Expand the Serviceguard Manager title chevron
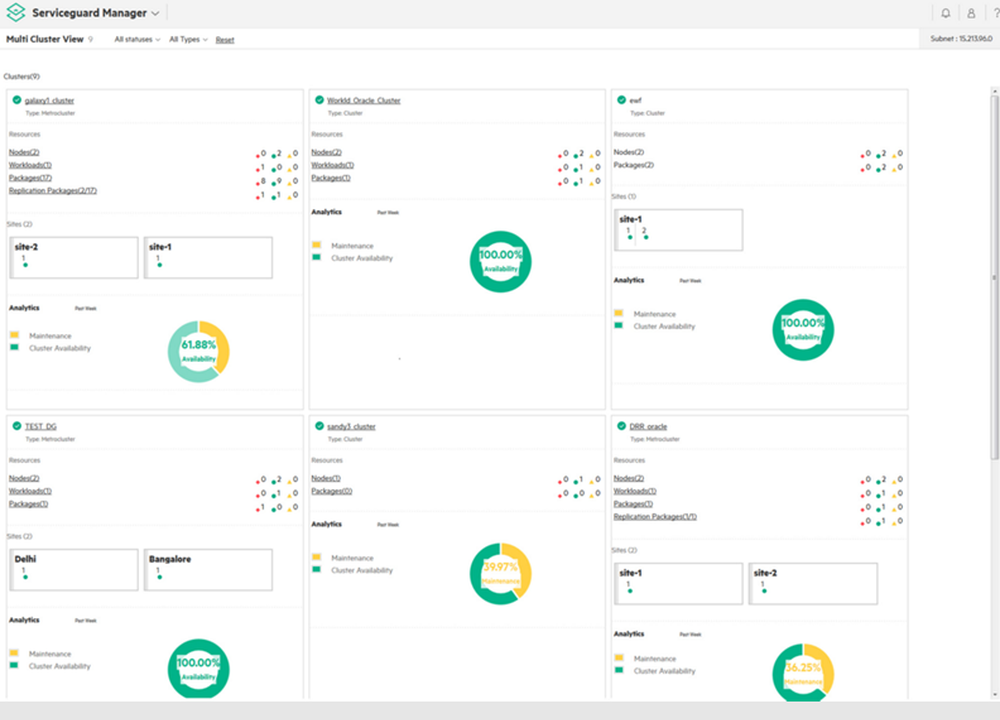1000x720 pixels. tap(156, 12)
